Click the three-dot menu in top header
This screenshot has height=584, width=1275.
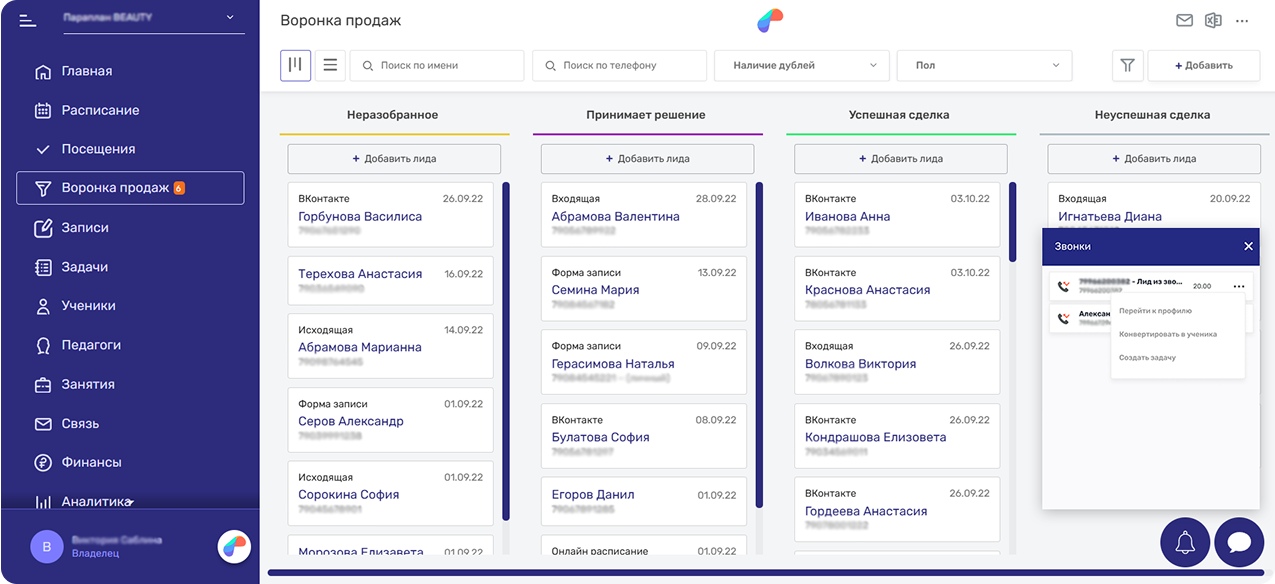pos(1242,20)
